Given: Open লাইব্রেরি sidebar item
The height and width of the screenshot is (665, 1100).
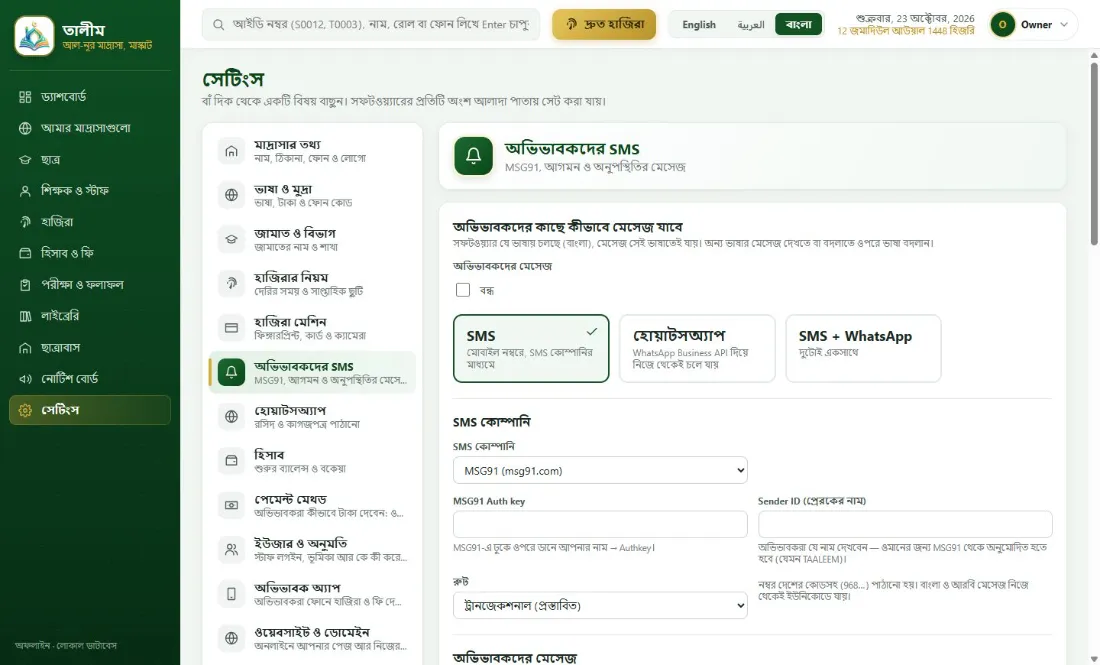Looking at the screenshot, I should [x=90, y=316].
